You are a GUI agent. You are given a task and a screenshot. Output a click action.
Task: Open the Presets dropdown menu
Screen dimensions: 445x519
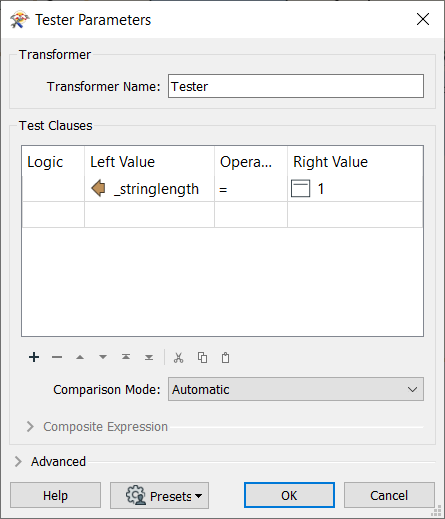tap(160, 495)
